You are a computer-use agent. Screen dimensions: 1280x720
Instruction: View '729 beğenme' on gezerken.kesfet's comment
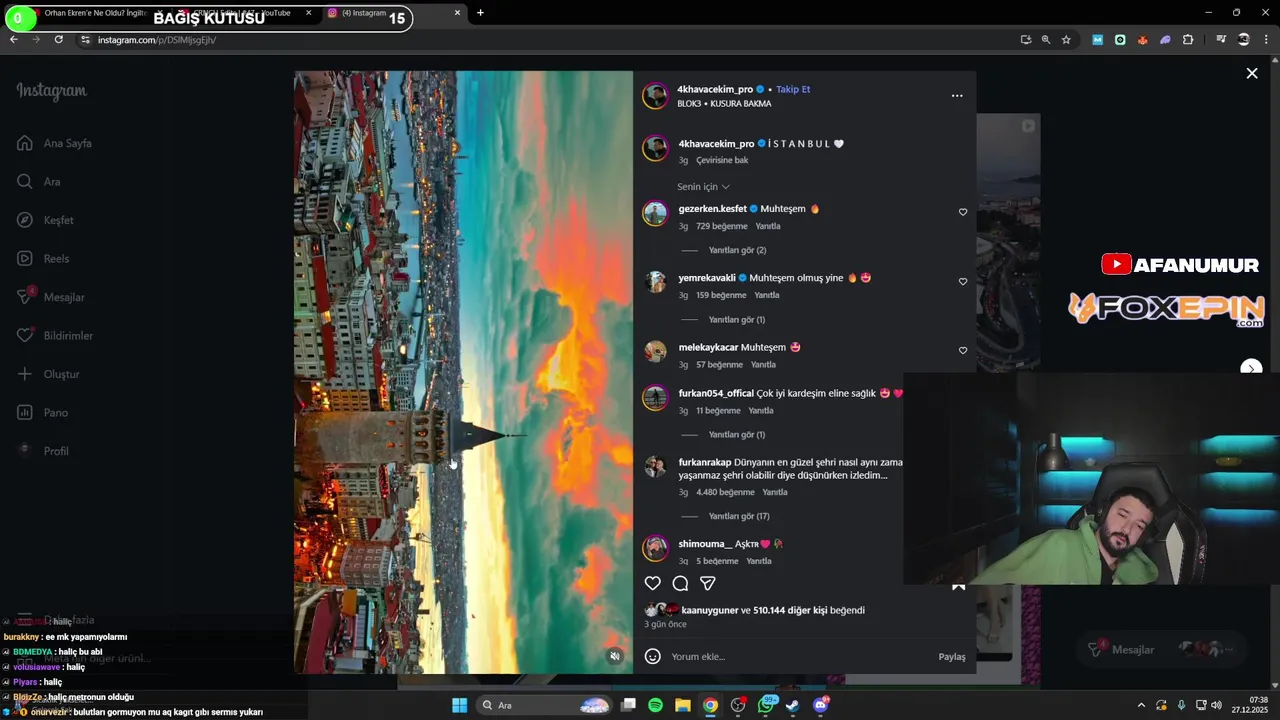tap(722, 226)
